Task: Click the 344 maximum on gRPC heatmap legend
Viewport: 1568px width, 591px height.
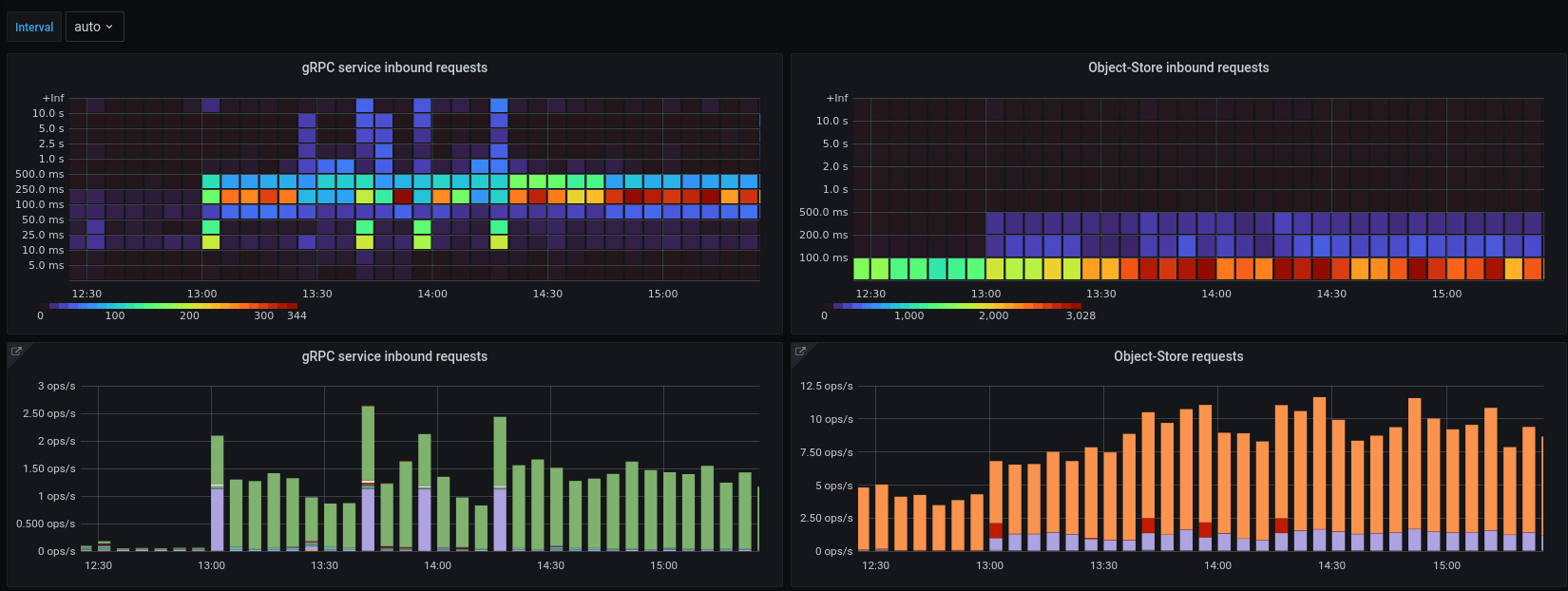Action: [x=296, y=315]
